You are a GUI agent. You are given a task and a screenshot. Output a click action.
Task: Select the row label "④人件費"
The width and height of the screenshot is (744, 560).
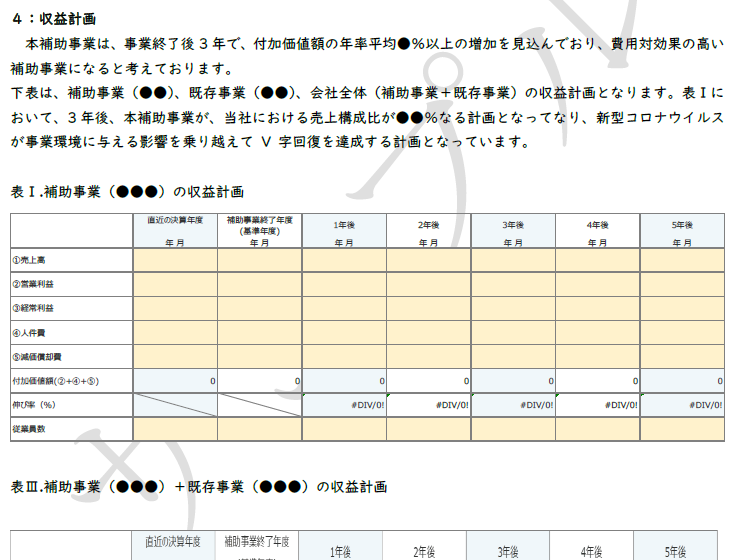coord(28,333)
